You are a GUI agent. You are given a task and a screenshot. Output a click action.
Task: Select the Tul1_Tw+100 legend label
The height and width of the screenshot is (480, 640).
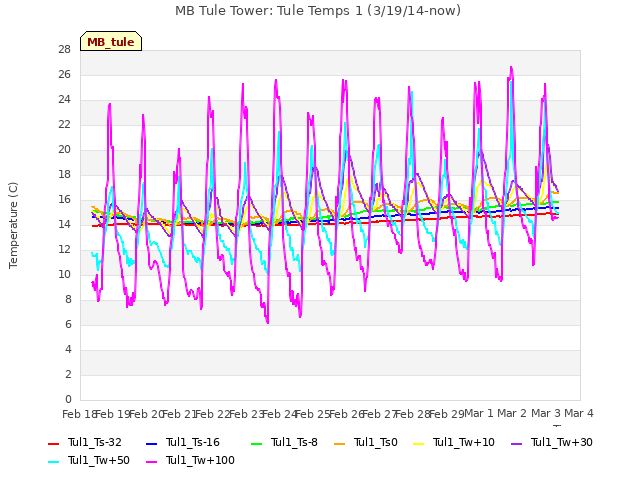point(200,460)
